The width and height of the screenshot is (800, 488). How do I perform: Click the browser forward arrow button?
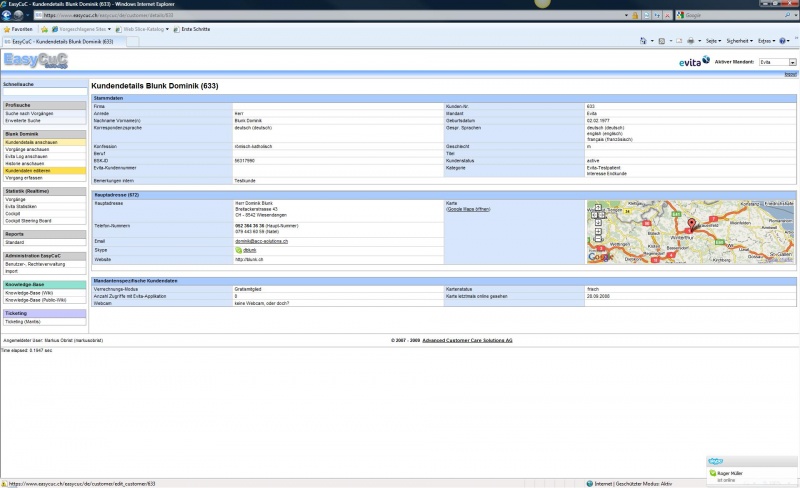[x=18, y=15]
